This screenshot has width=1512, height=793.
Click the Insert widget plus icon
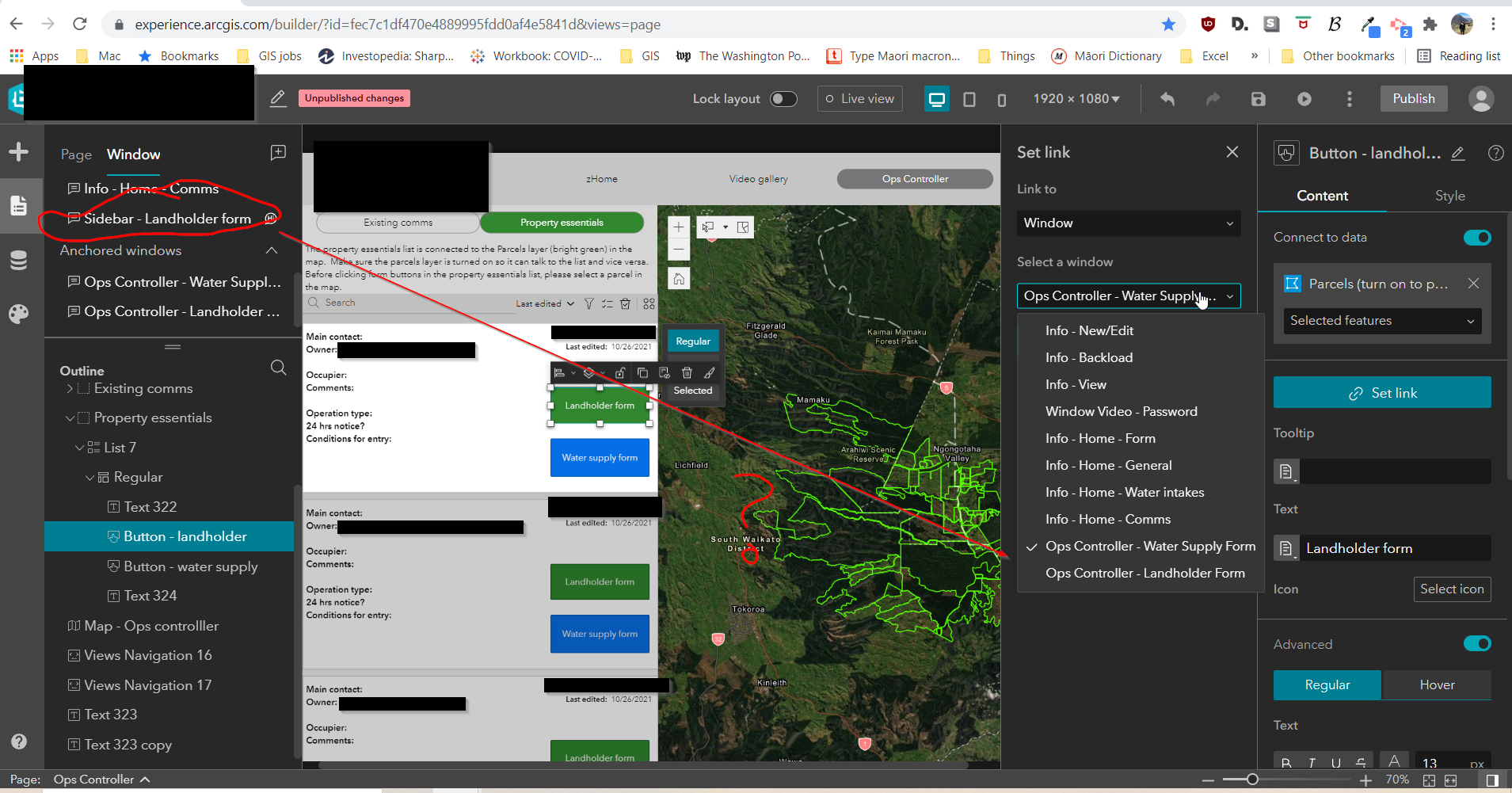click(19, 152)
